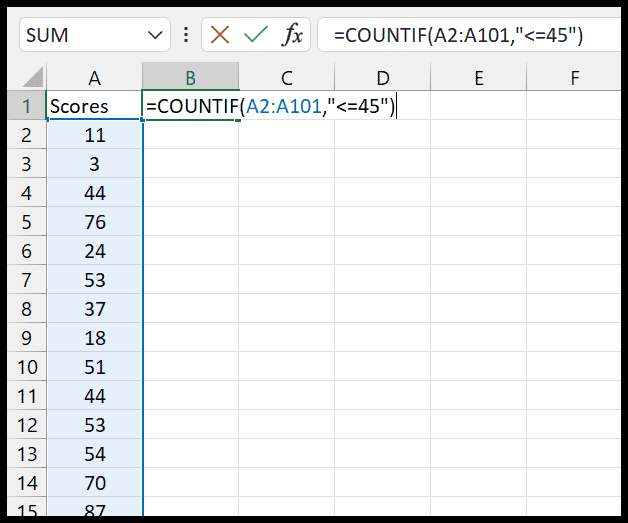Click cell A11 containing 44

[x=95, y=396]
